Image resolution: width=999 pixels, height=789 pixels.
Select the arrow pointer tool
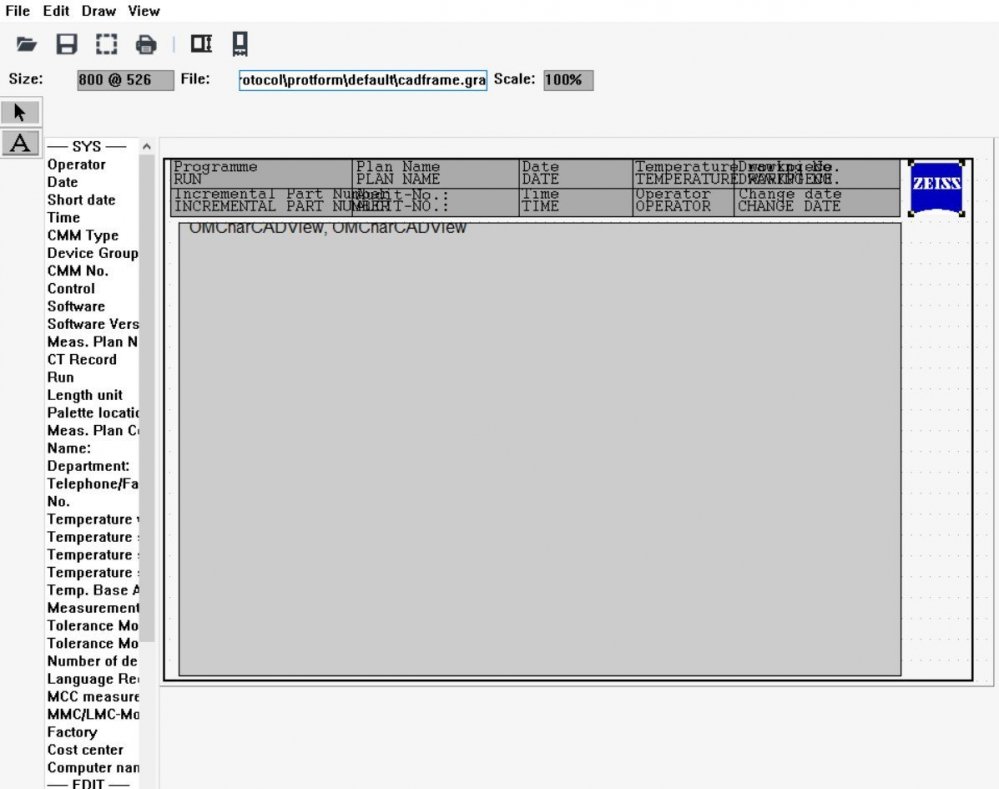pos(20,111)
